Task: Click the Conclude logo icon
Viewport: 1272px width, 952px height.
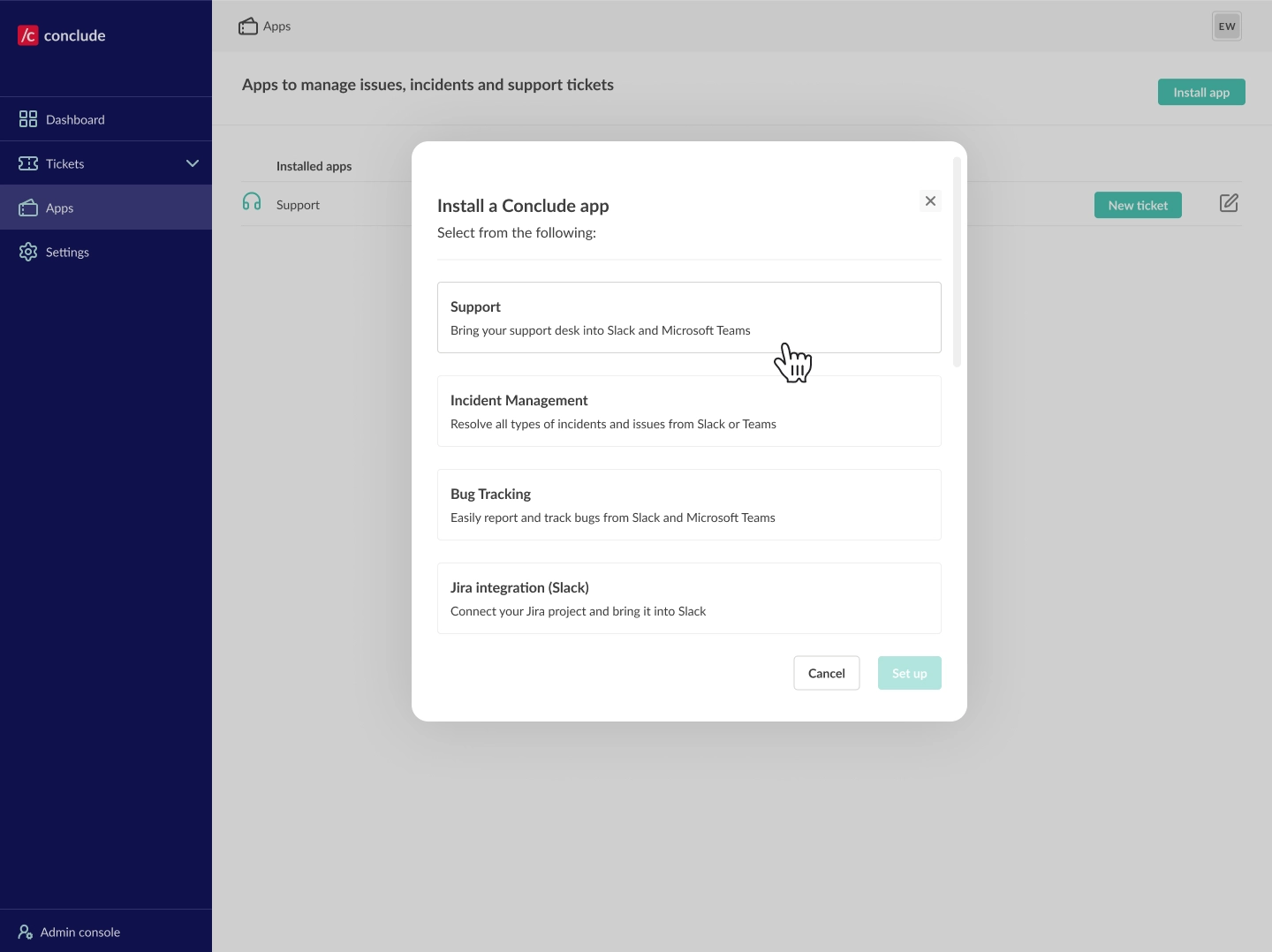Action: [x=28, y=35]
